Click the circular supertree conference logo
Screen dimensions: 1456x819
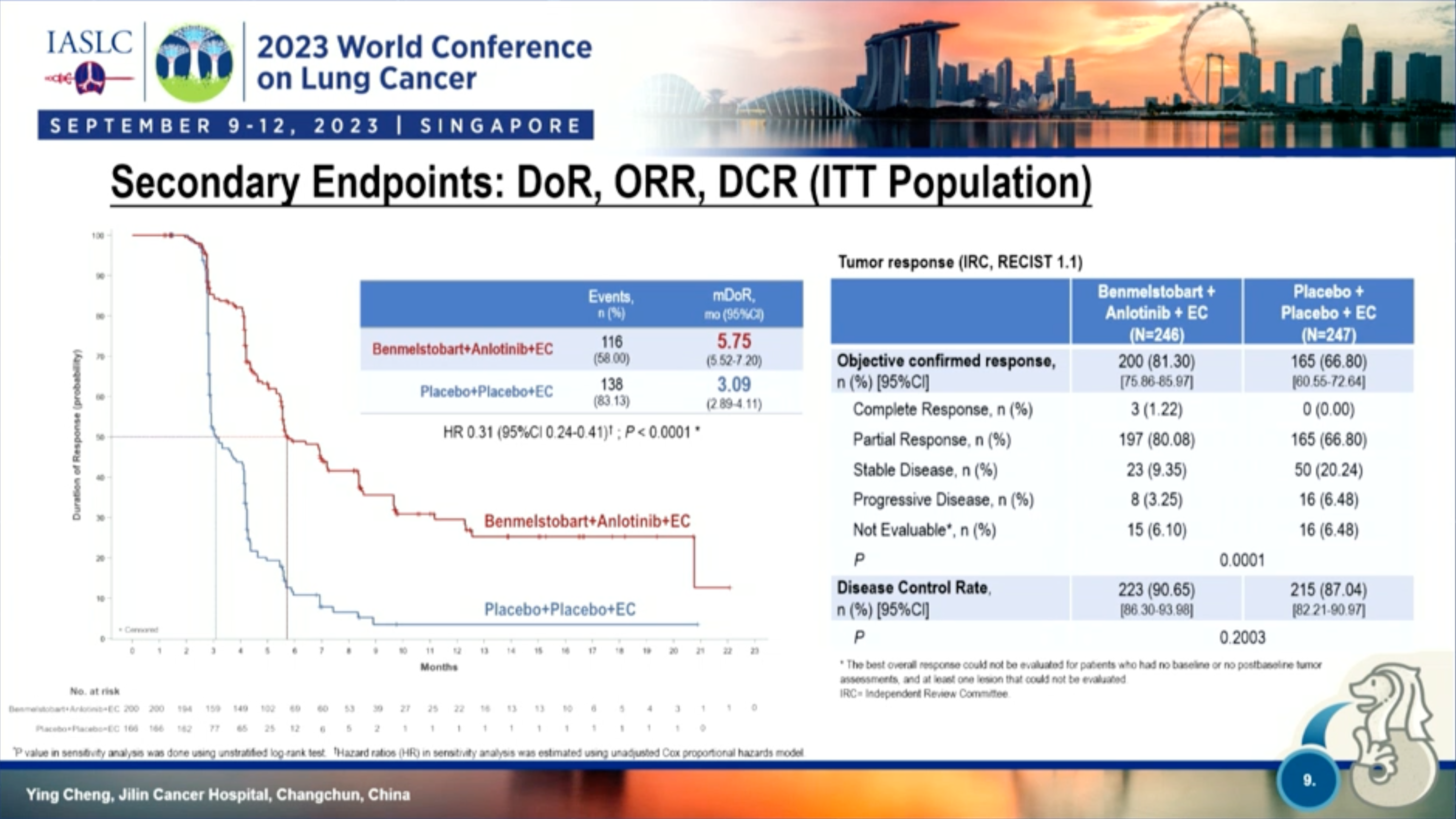coord(194,62)
